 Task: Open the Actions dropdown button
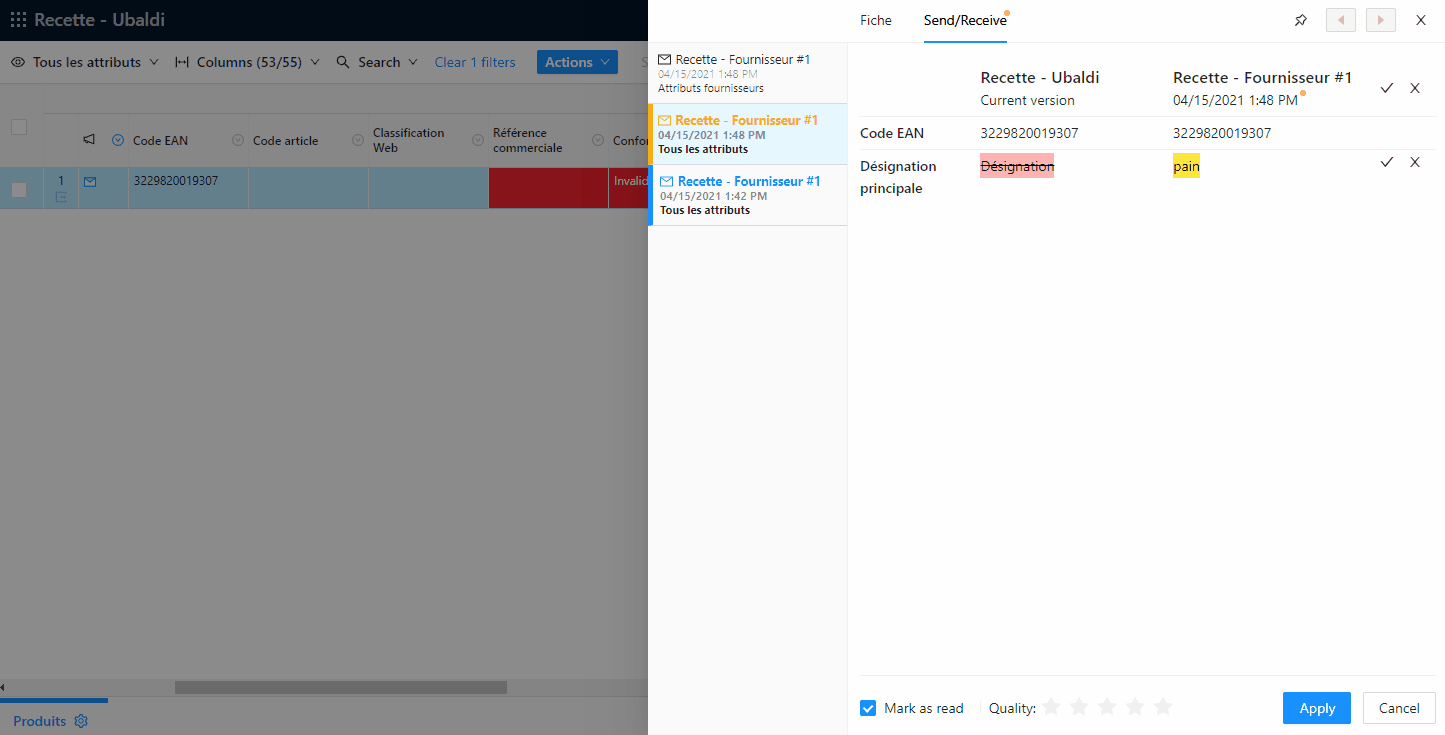[577, 62]
